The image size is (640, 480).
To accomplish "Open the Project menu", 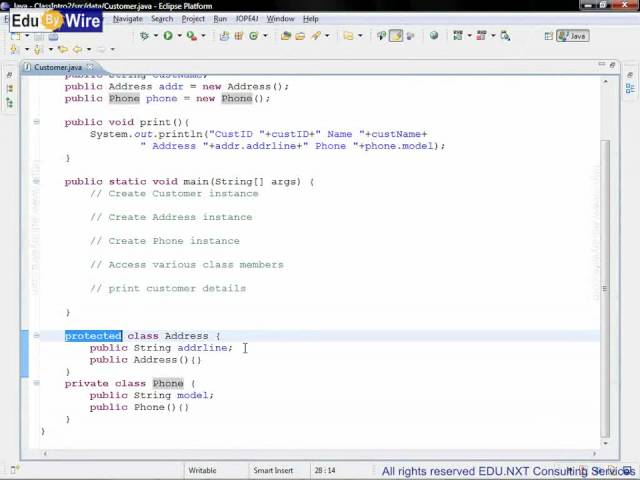I will tap(193, 19).
